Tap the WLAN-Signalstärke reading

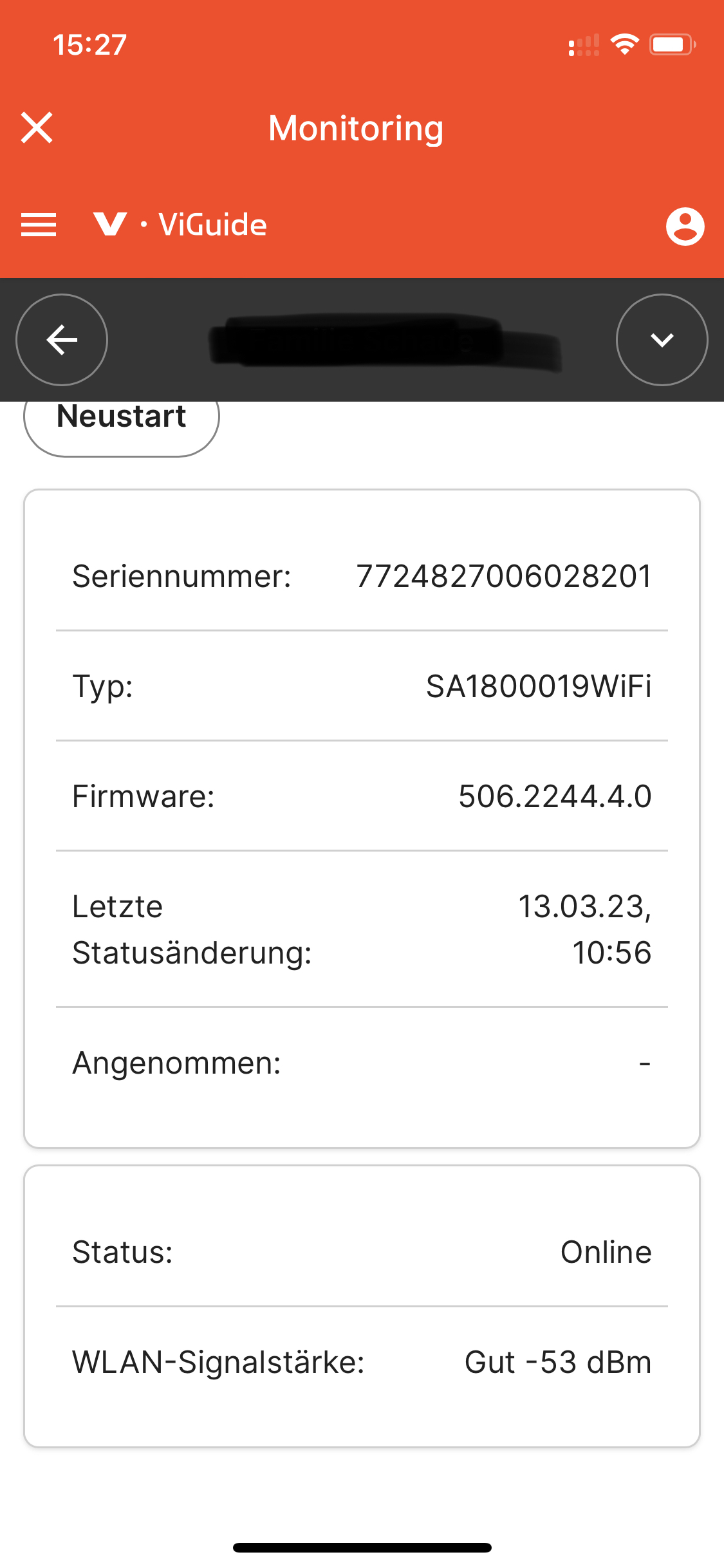pyautogui.click(x=558, y=1362)
